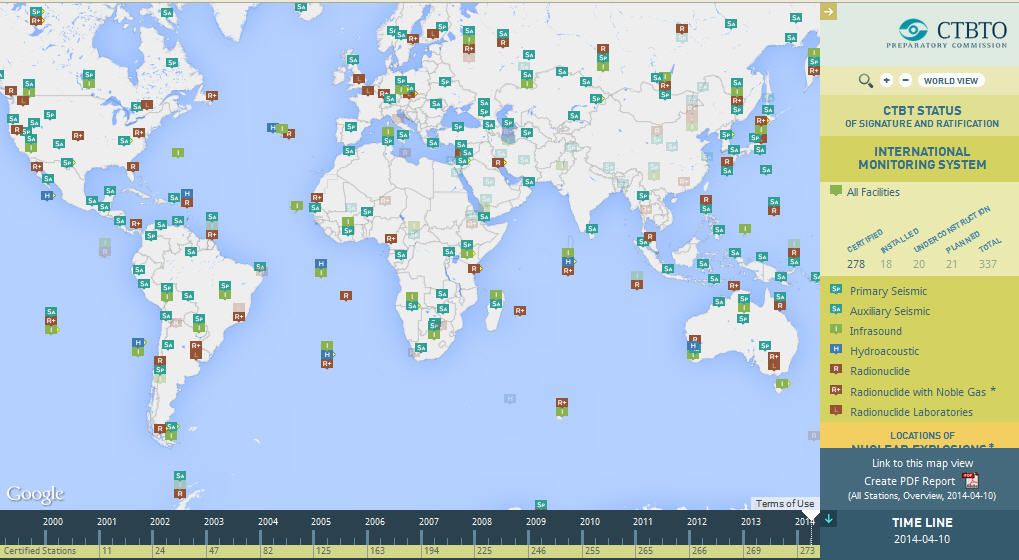
Task: Collapse the side panel with arrow
Action: point(828,12)
